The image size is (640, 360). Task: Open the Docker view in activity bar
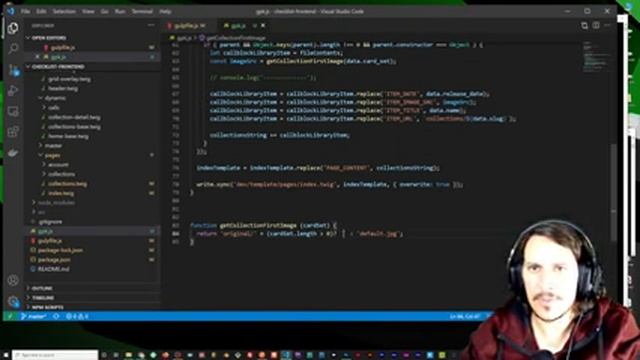click(x=13, y=153)
